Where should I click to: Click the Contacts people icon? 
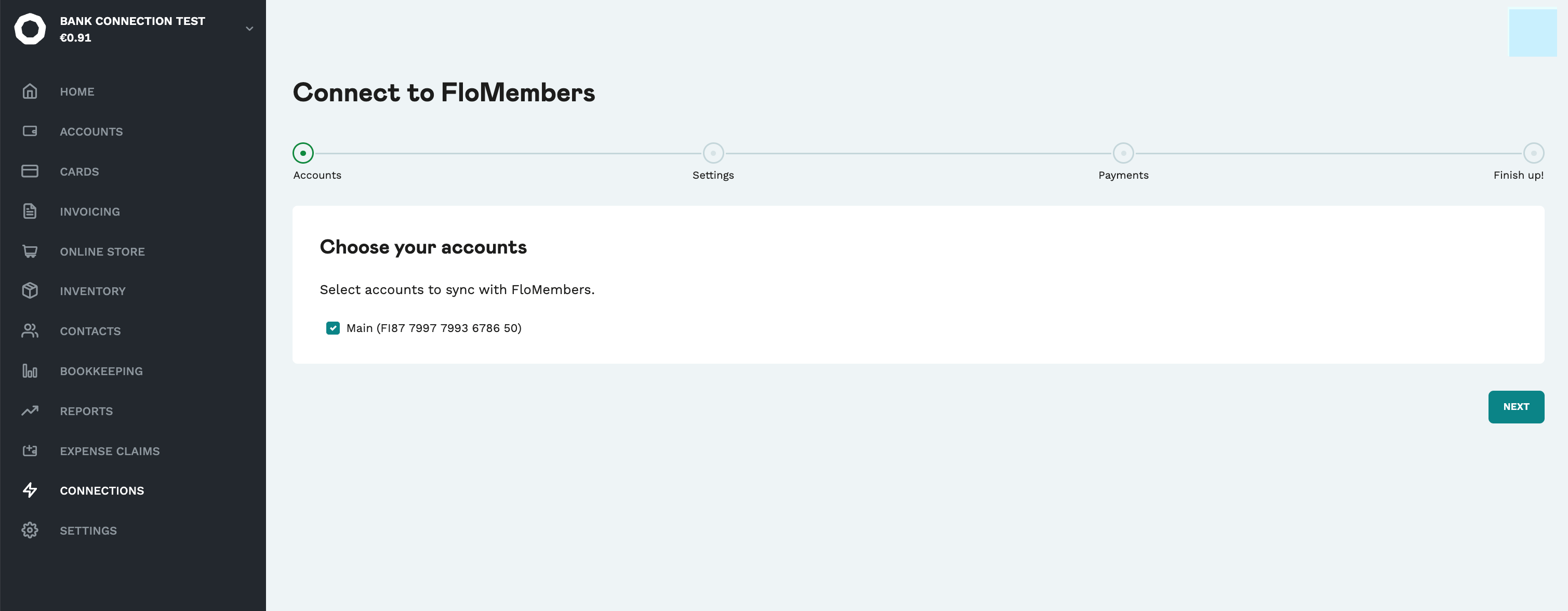[30, 331]
